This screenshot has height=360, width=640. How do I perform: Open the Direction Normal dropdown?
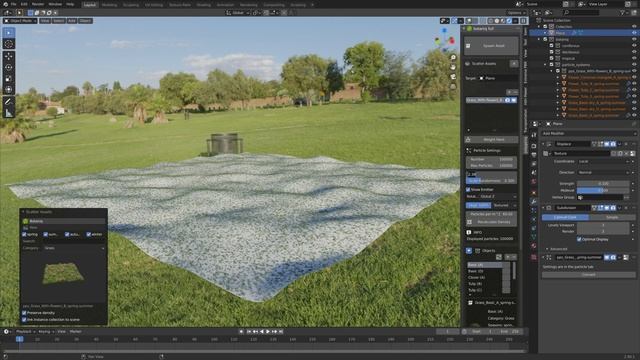tap(604, 173)
